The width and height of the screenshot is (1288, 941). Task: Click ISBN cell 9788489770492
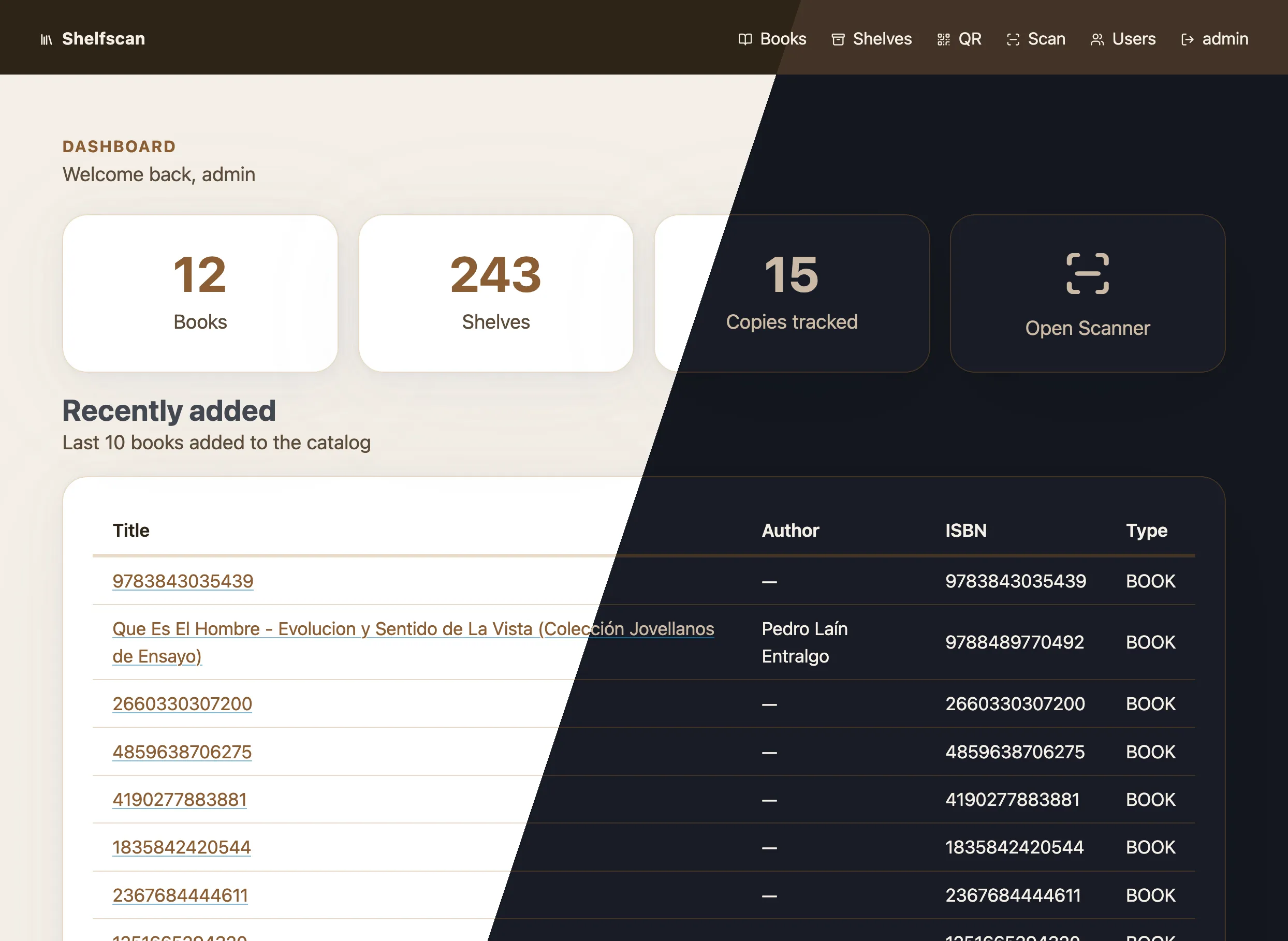point(1015,642)
